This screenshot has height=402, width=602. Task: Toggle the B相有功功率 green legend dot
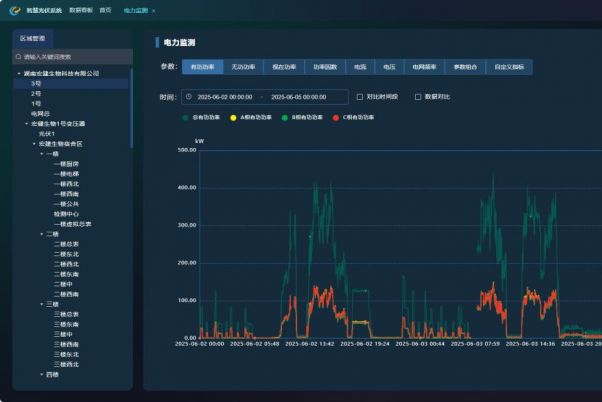click(283, 117)
